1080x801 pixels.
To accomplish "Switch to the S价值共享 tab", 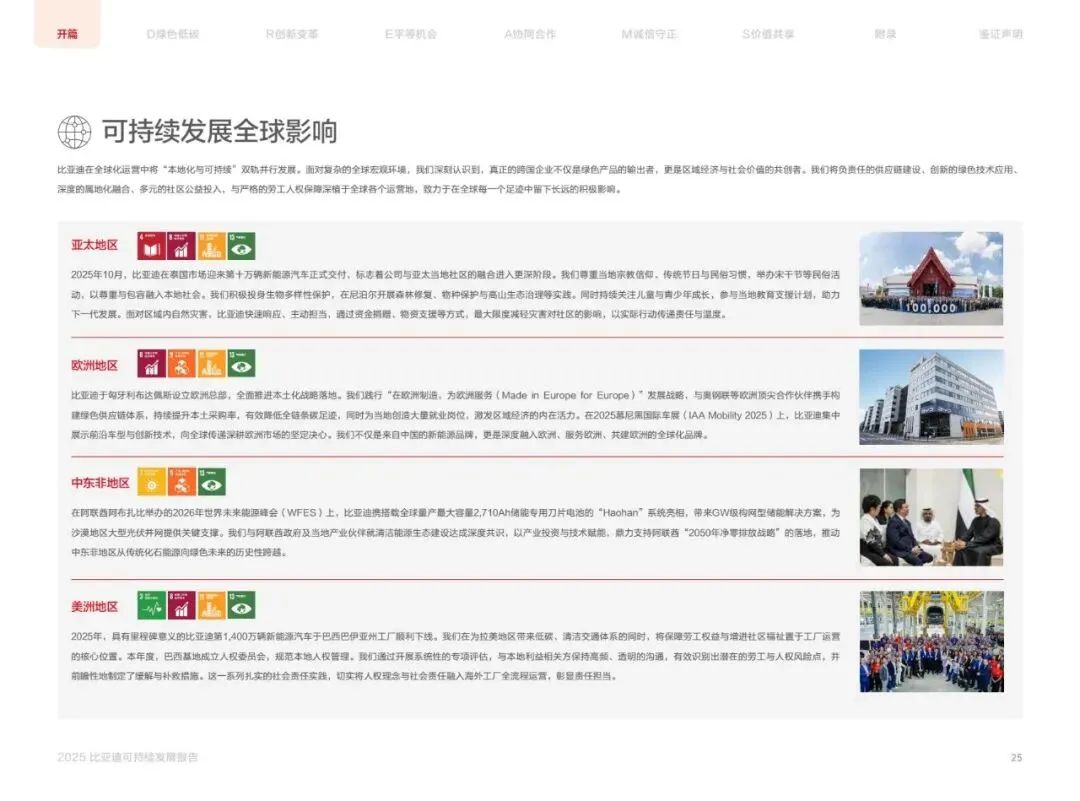I will pyautogui.click(x=768, y=34).
